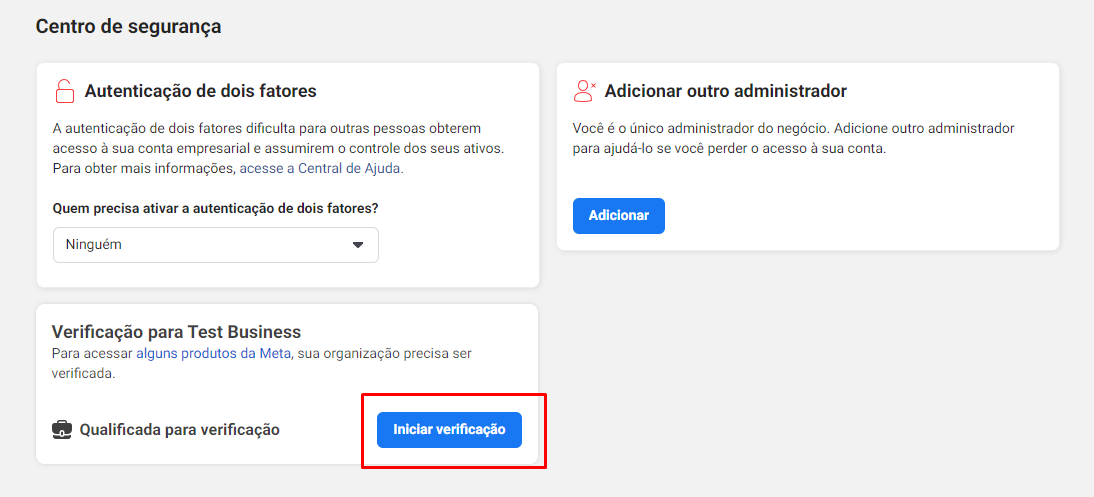Image resolution: width=1094 pixels, height=497 pixels.
Task: Click the word Ninguém inside the combo box
Action: 93,245
